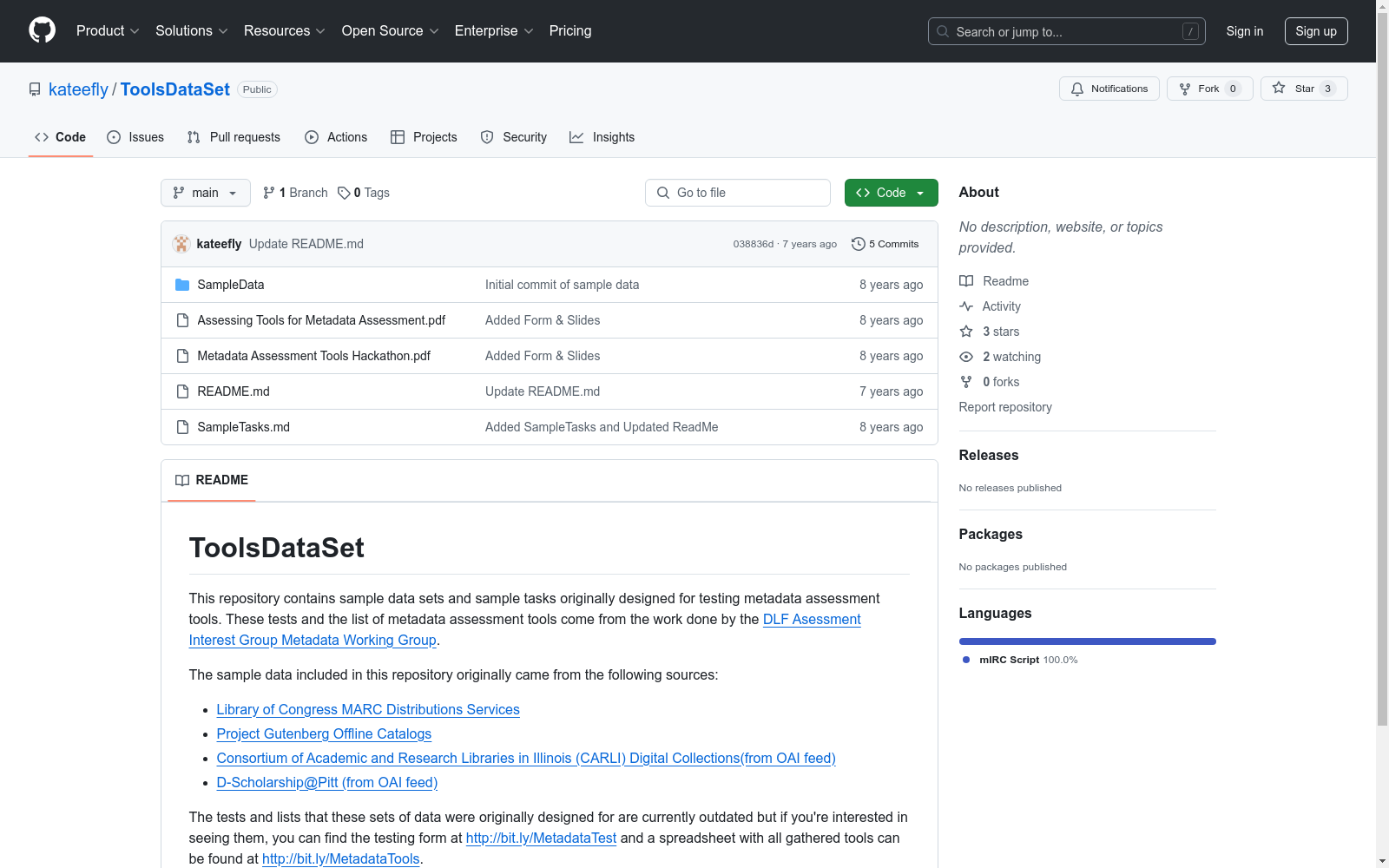Viewport: 1389px width, 868px height.
Task: Switch to the Code tab
Action: point(61,137)
